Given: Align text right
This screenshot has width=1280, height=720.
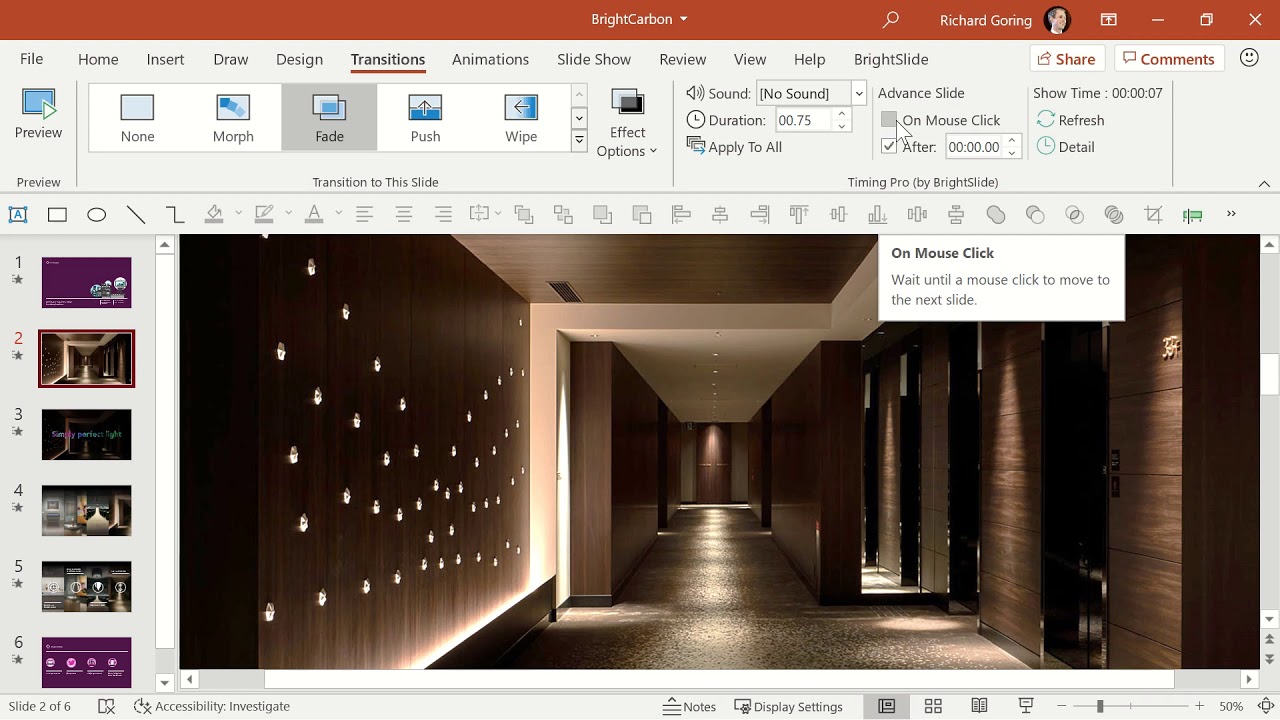Looking at the screenshot, I should point(443,214).
